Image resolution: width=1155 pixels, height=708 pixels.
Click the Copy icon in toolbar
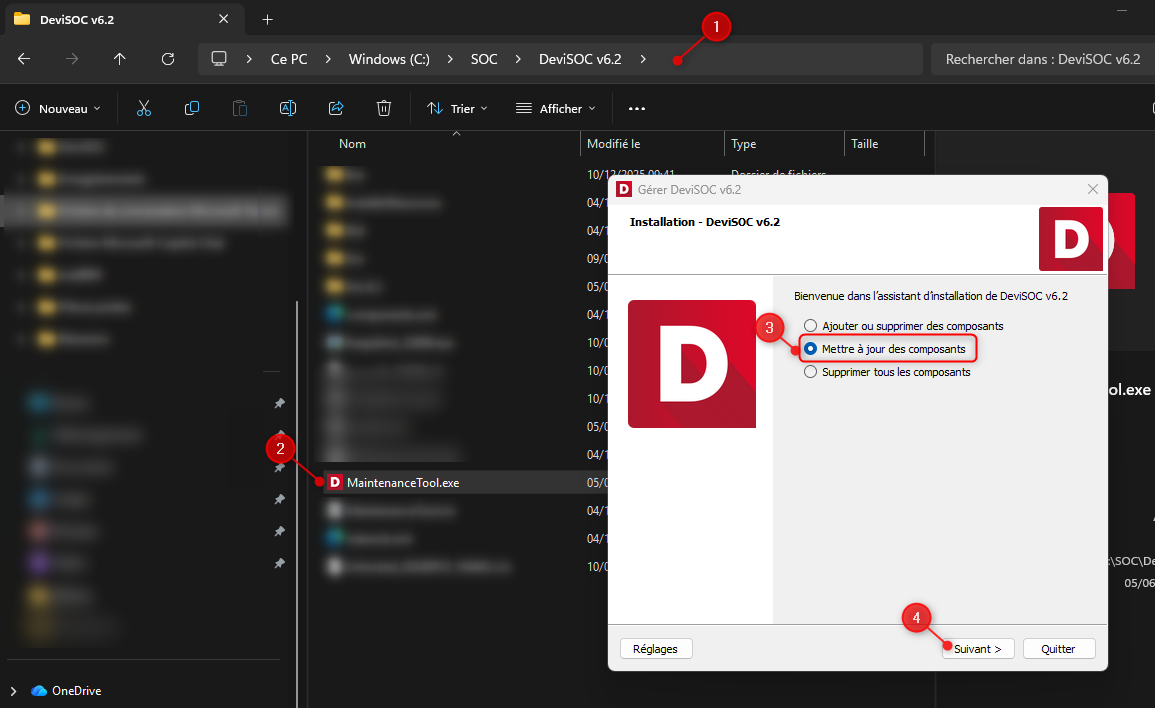click(192, 108)
